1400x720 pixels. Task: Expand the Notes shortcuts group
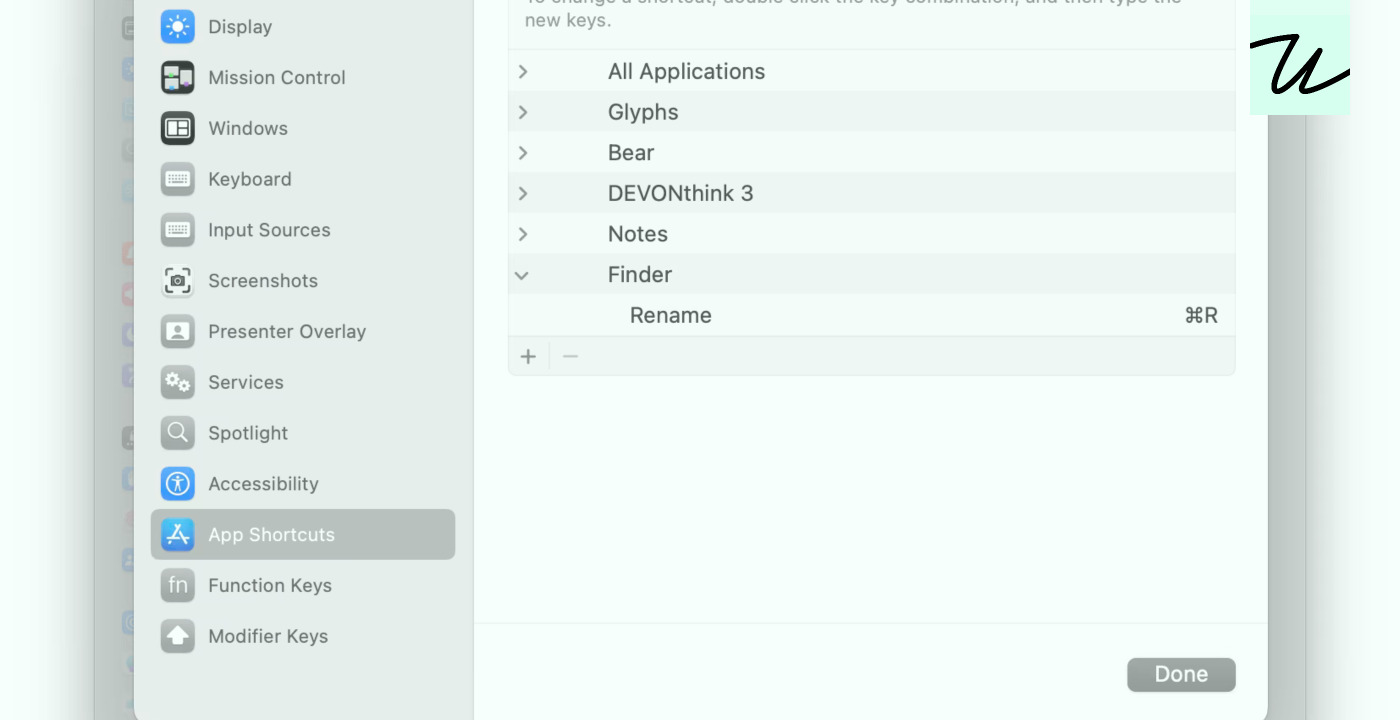(523, 234)
